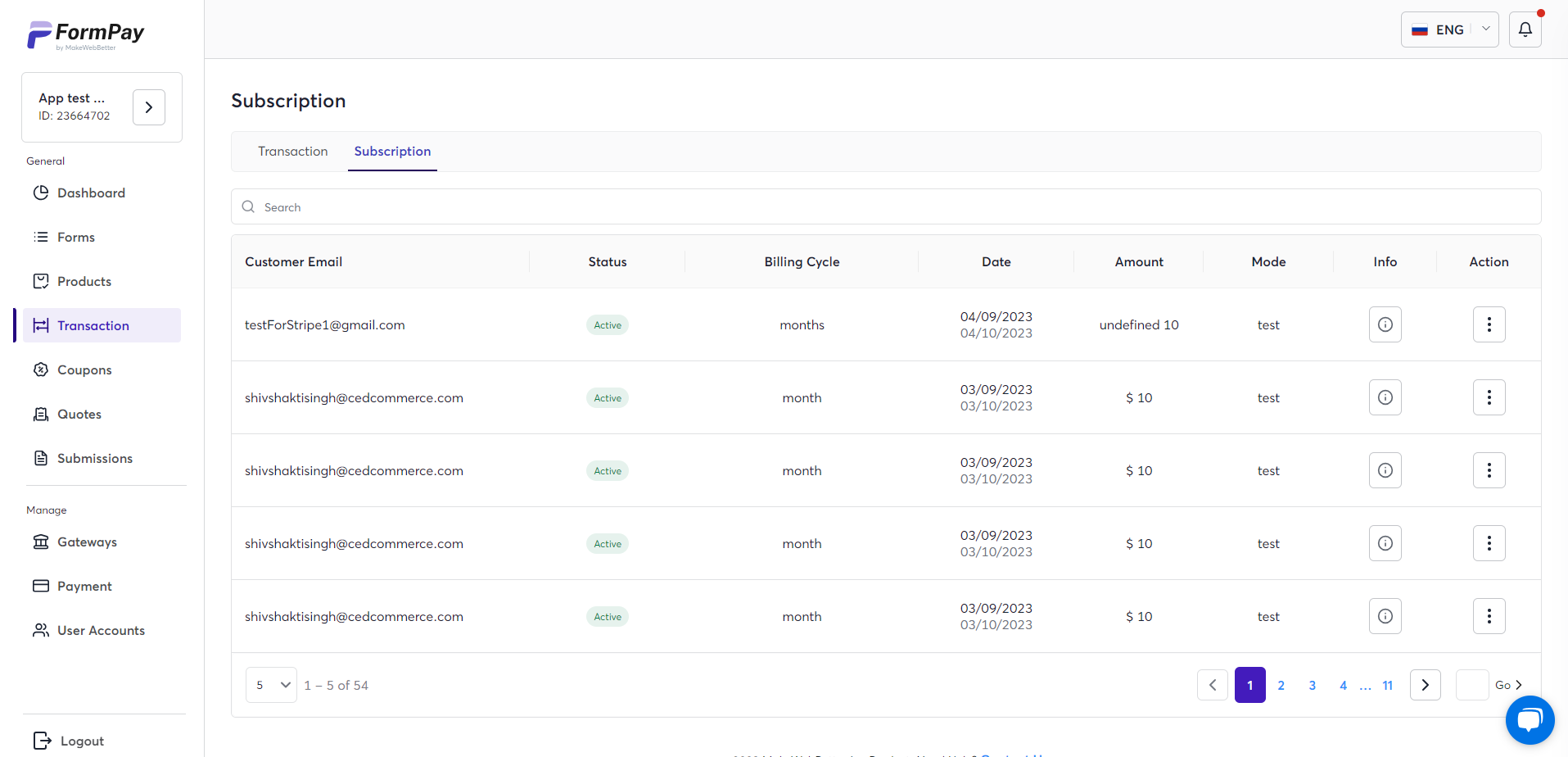This screenshot has height=757, width=1568.
Task: Click the Go button in pagination
Action: (x=1508, y=685)
